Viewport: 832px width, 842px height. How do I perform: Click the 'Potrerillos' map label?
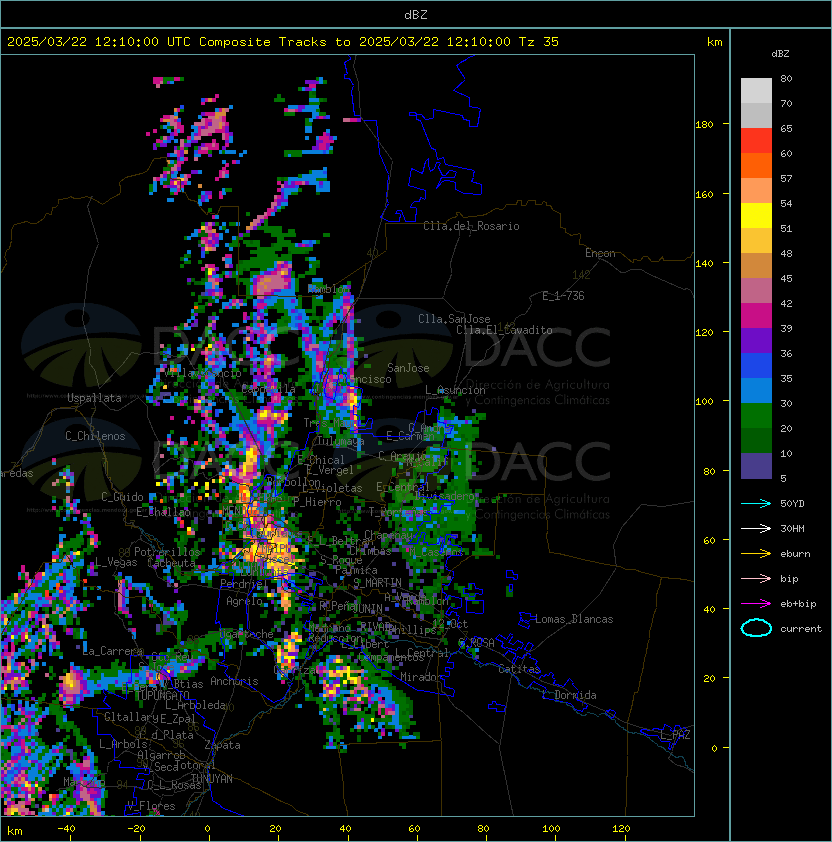167,552
